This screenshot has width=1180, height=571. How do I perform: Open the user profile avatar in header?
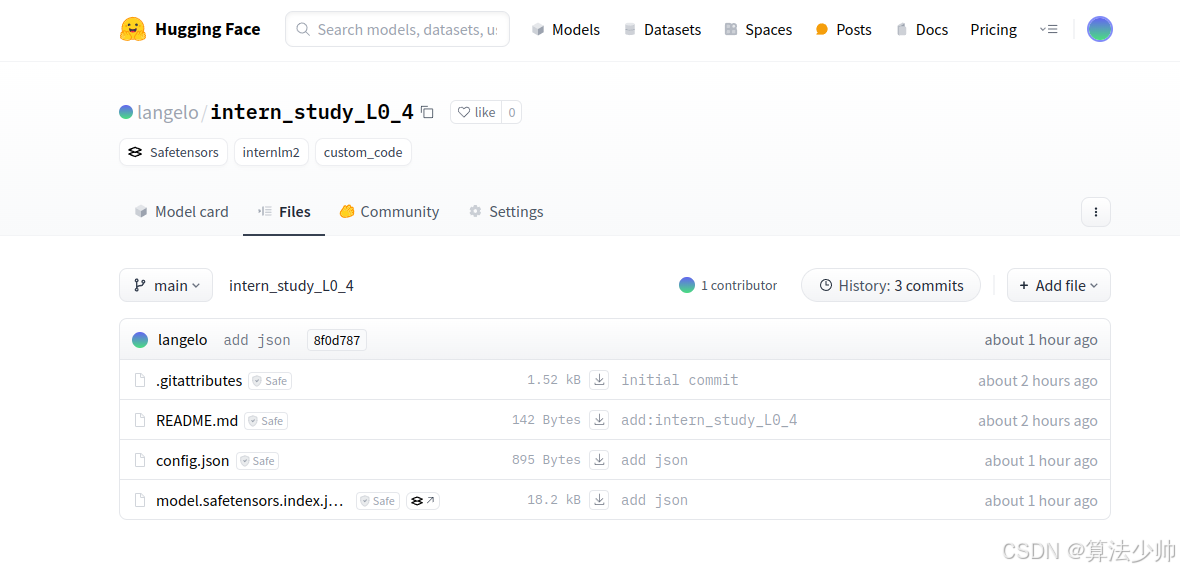click(1099, 29)
